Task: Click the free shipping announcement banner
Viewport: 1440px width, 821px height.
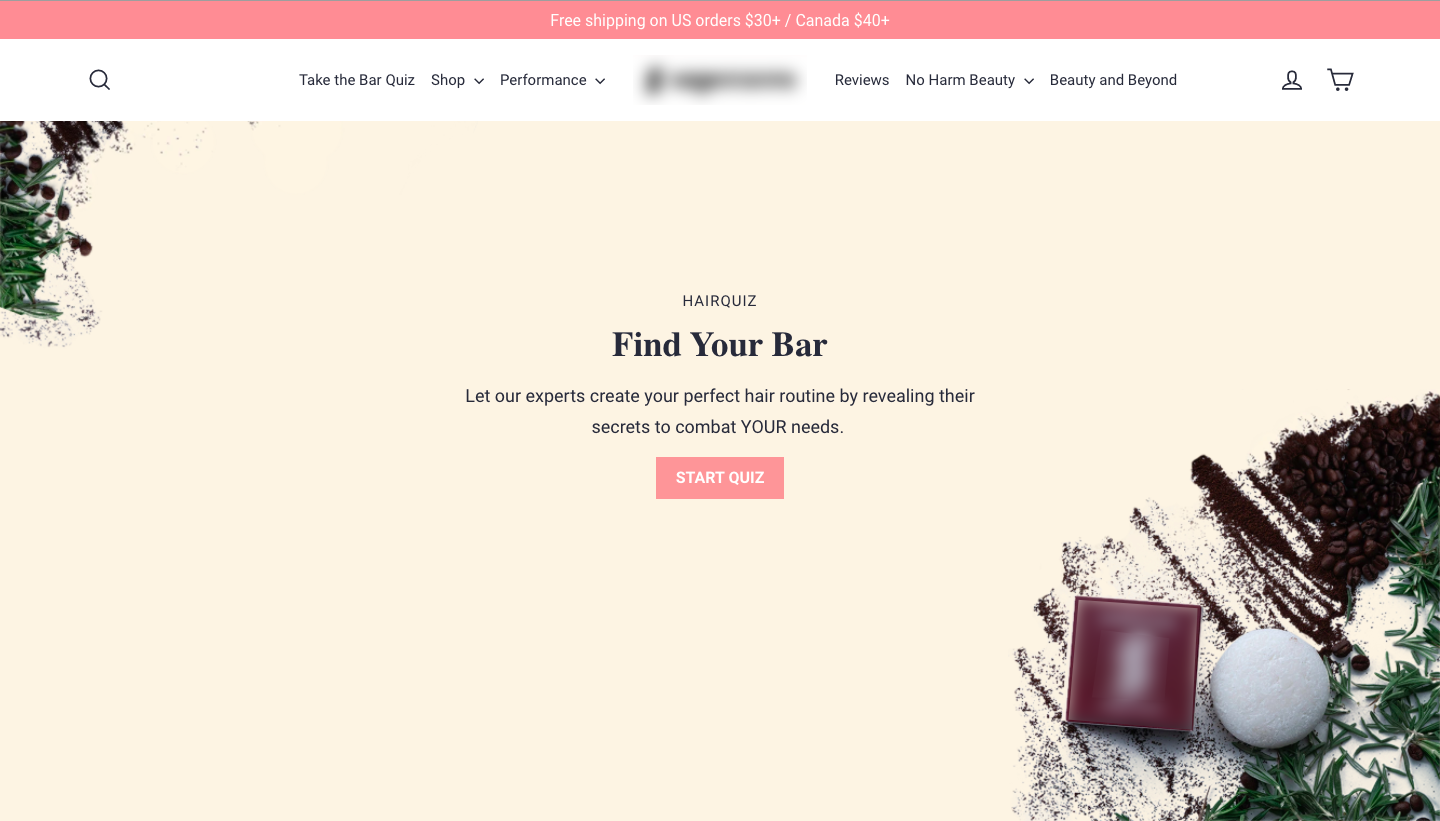Action: (720, 20)
